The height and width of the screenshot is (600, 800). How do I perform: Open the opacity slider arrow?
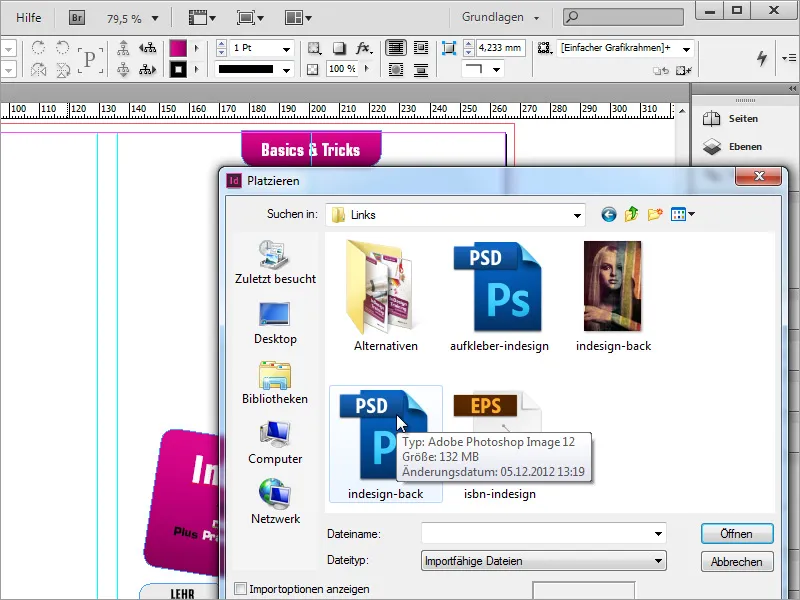367,69
